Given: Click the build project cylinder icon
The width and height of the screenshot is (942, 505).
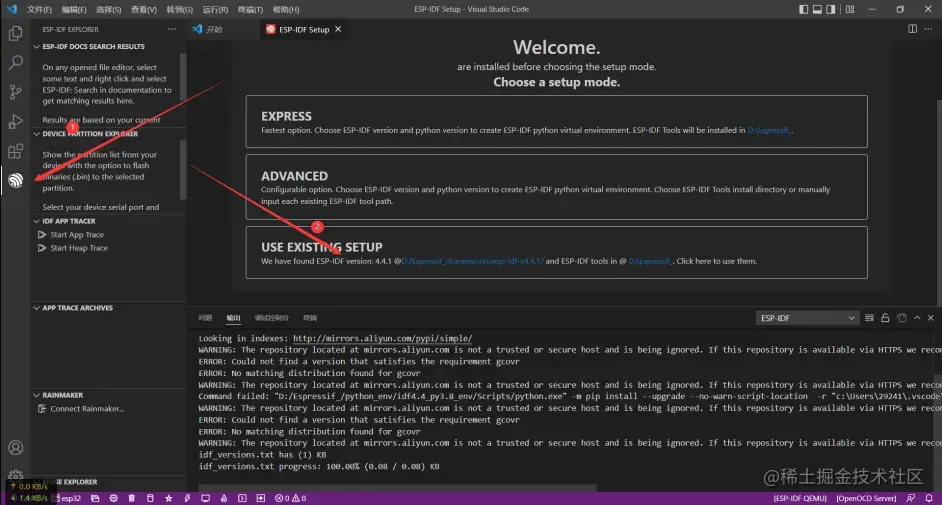Looking at the screenshot, I should pos(150,498).
